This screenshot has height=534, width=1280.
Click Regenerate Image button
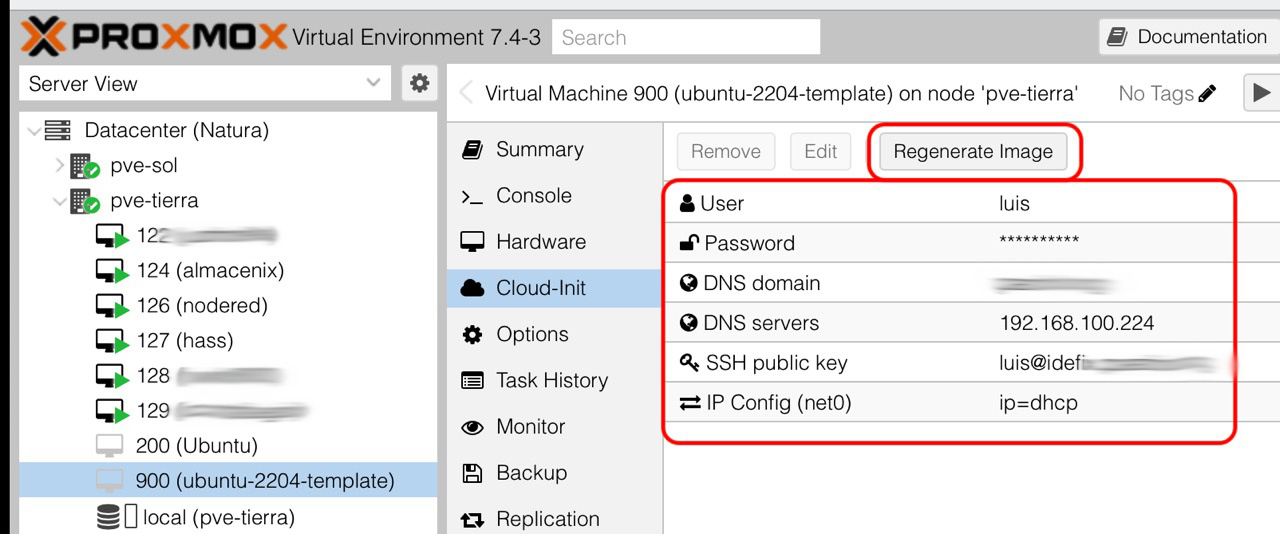point(973,151)
